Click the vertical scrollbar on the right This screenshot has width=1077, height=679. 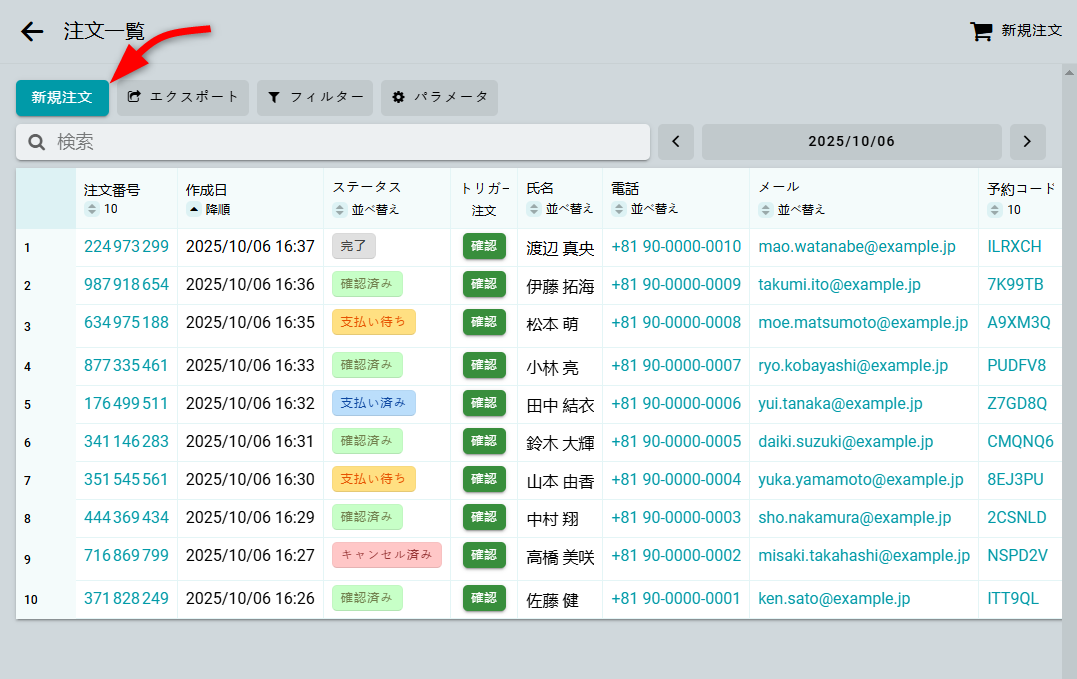pyautogui.click(x=1069, y=370)
